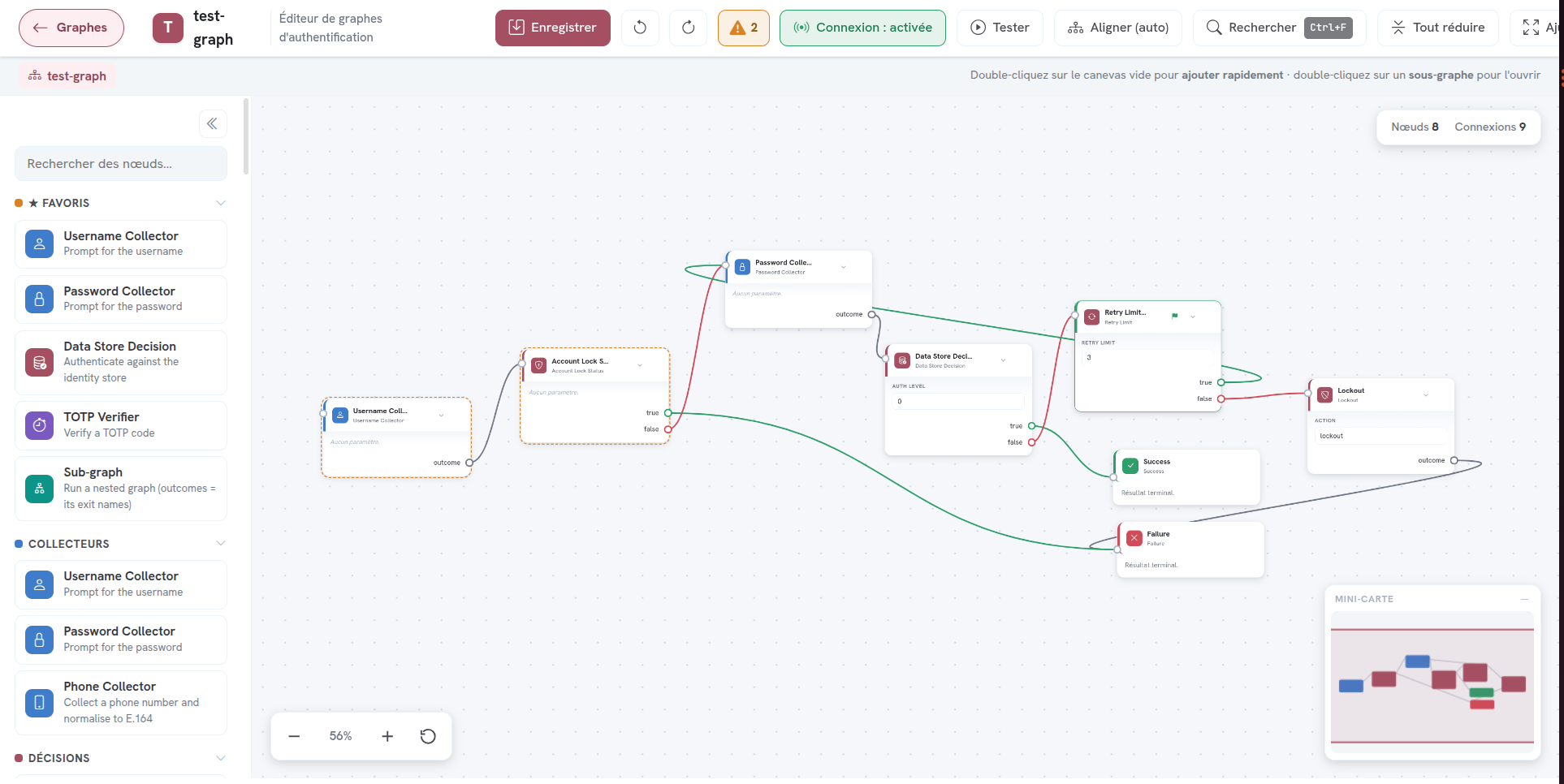Click the Sub-graph green node icon

click(x=39, y=489)
